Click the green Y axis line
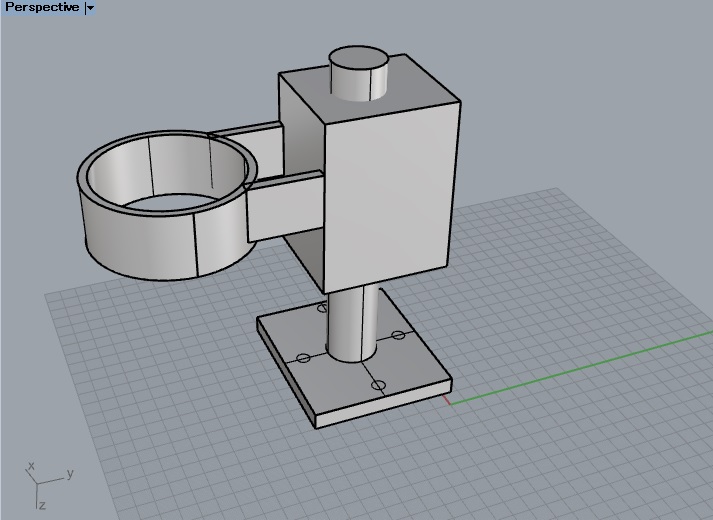 point(582,368)
